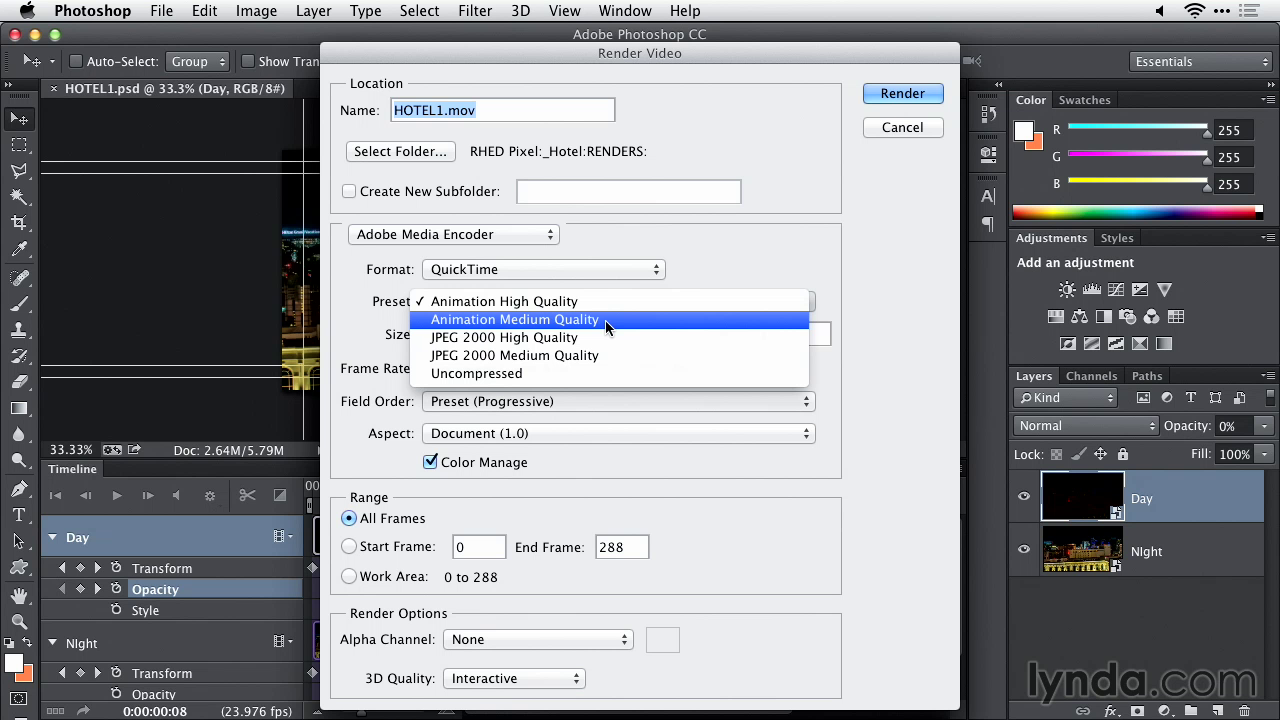Screen dimensions: 1280x720
Task: Uncheck Color Manage checkbox
Action: (x=431, y=462)
